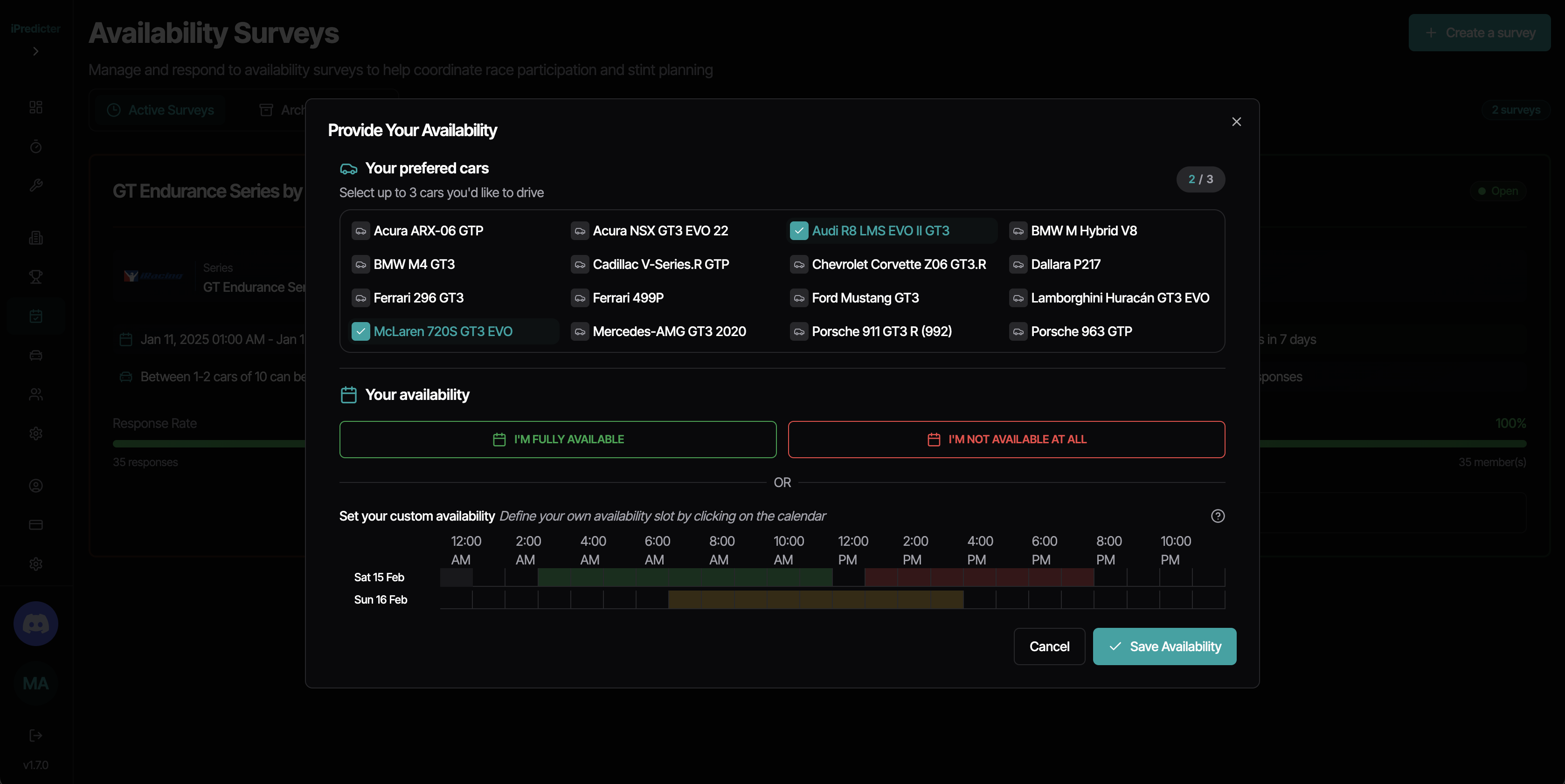The width and height of the screenshot is (1565, 784).
Task: Select the stopwatch timer icon in sidebar
Action: (x=35, y=146)
